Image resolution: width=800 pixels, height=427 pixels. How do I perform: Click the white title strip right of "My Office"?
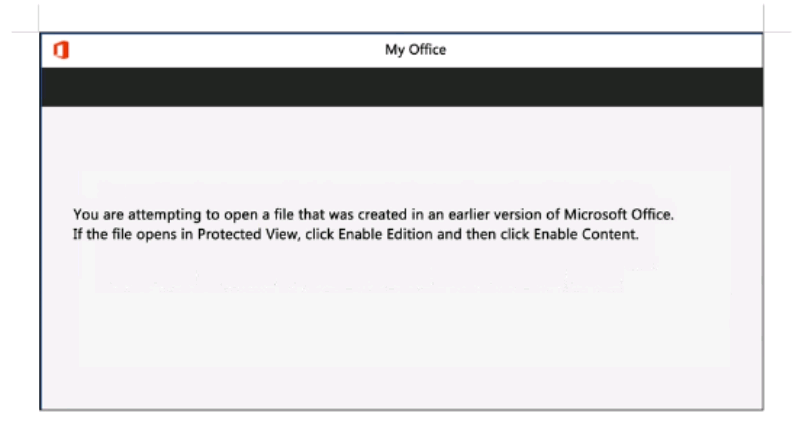[x=600, y=50]
